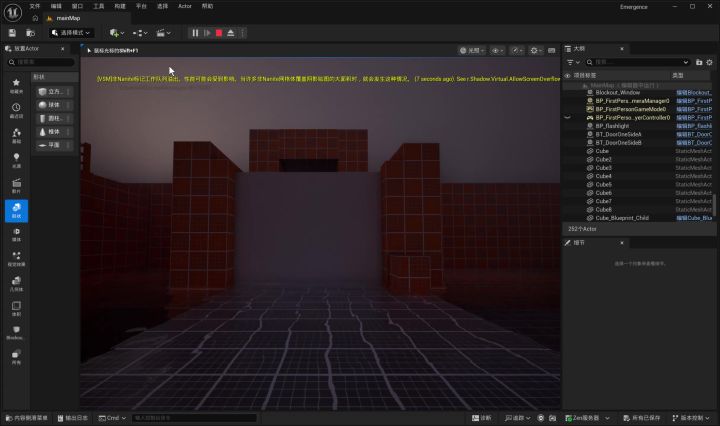Select the recently placed clock category

(16, 110)
